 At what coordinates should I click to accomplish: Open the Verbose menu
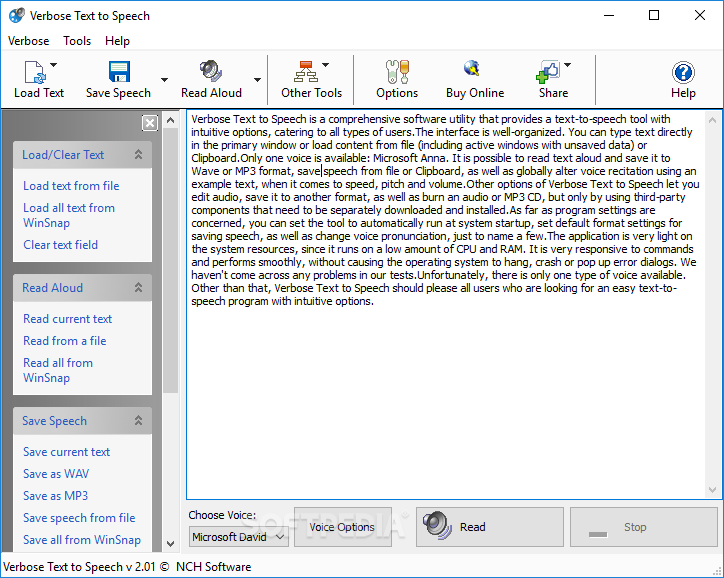point(29,41)
